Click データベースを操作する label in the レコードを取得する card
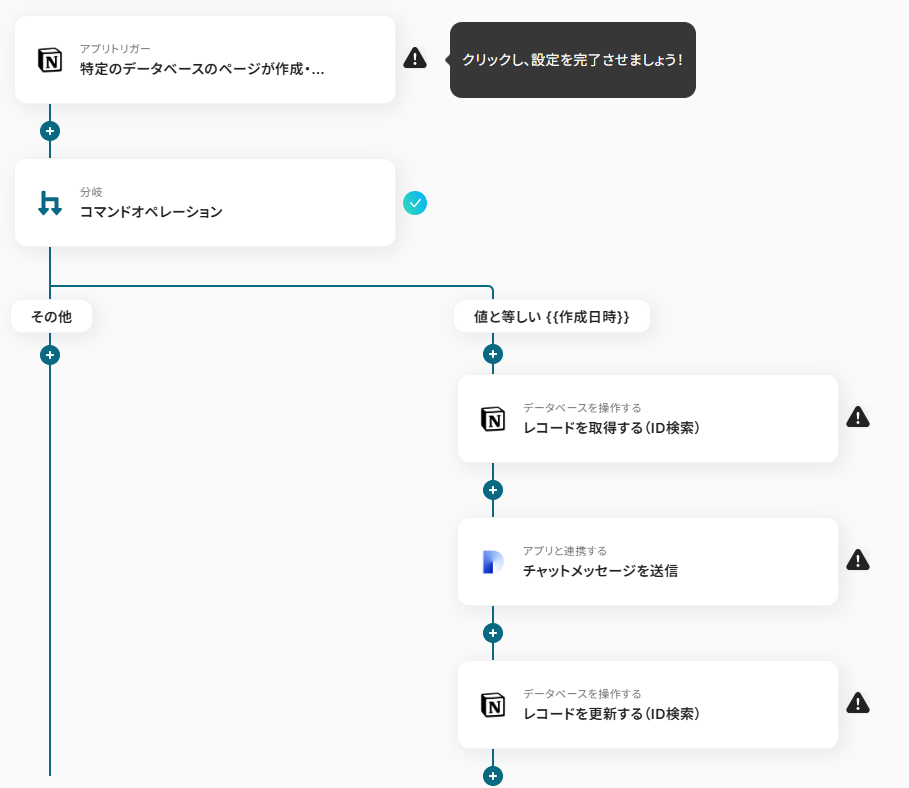 [x=582, y=408]
